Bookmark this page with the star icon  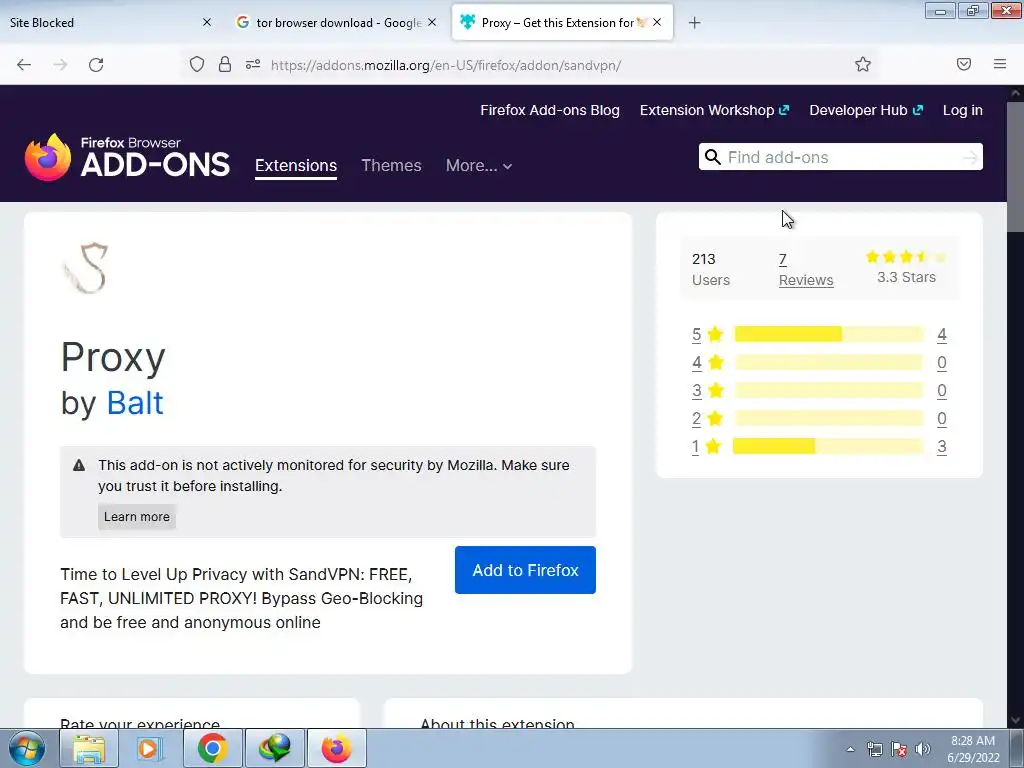click(x=863, y=64)
